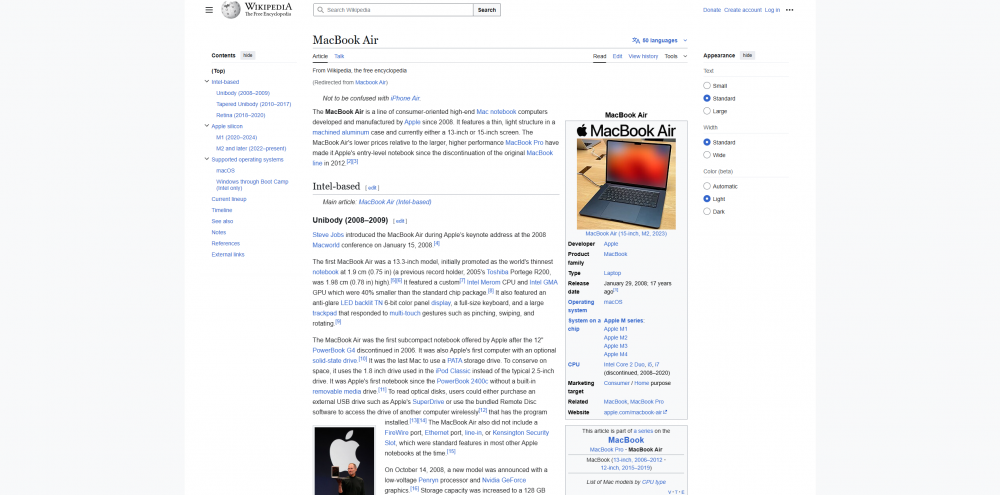1000x495 pixels.
Task: Select the Small text size option
Action: click(707, 85)
